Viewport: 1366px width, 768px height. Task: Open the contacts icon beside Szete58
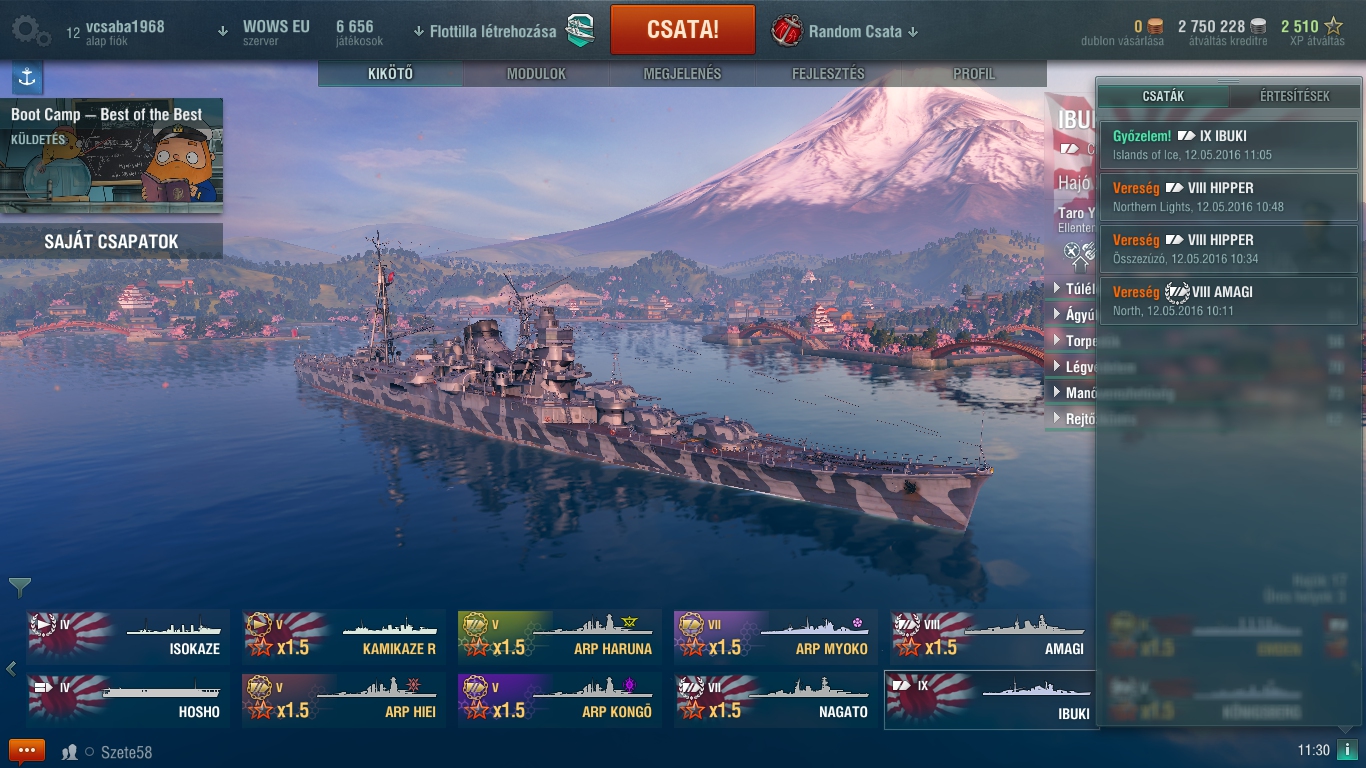pyautogui.click(x=70, y=752)
